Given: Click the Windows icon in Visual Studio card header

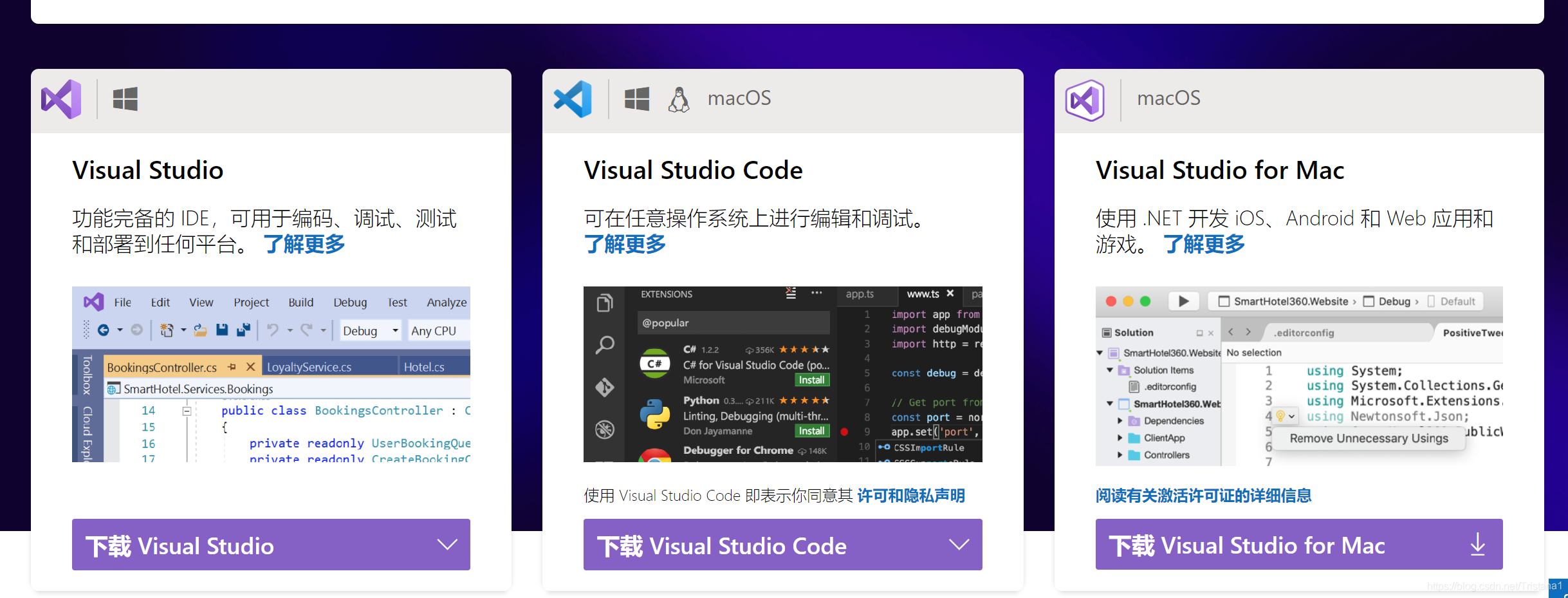Looking at the screenshot, I should click(x=125, y=99).
